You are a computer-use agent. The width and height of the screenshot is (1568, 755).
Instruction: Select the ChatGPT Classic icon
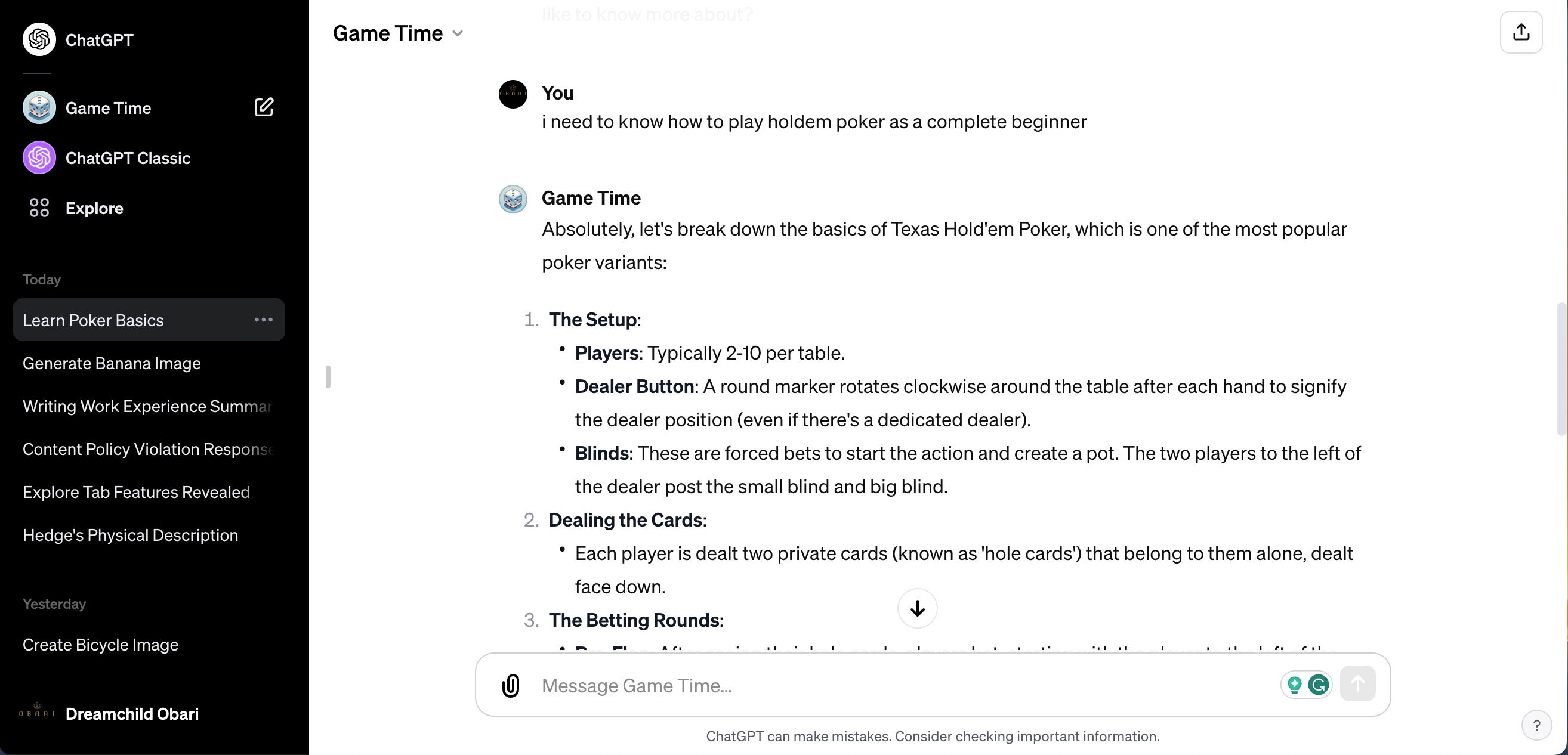coord(38,157)
